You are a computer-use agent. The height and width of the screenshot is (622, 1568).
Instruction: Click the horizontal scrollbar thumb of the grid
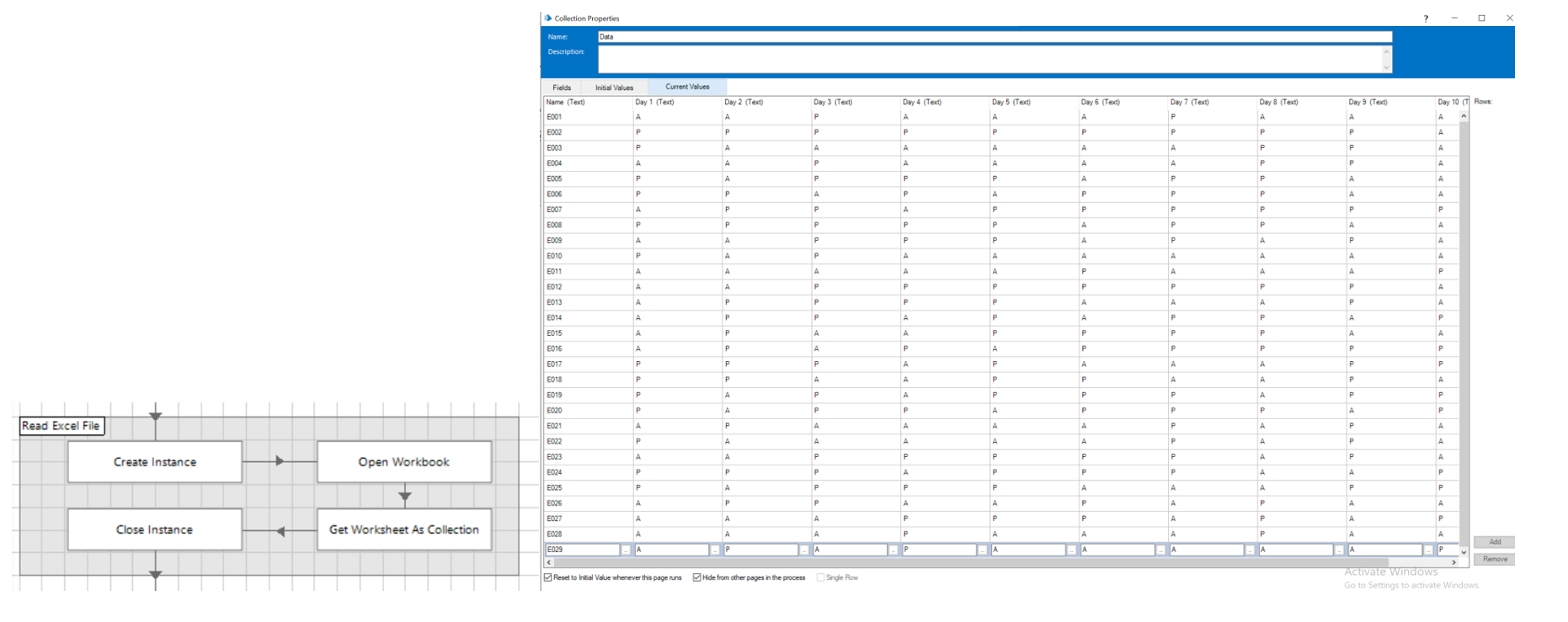click(x=971, y=562)
